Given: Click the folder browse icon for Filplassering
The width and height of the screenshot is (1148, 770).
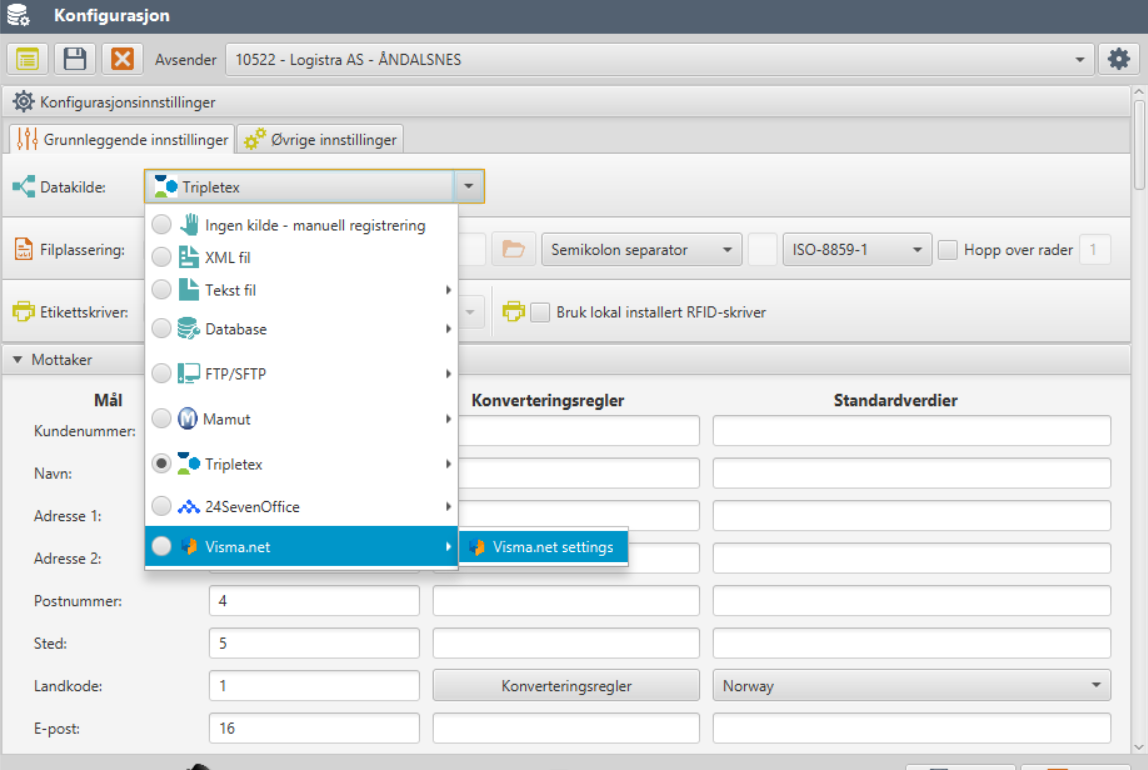Looking at the screenshot, I should click(x=513, y=249).
